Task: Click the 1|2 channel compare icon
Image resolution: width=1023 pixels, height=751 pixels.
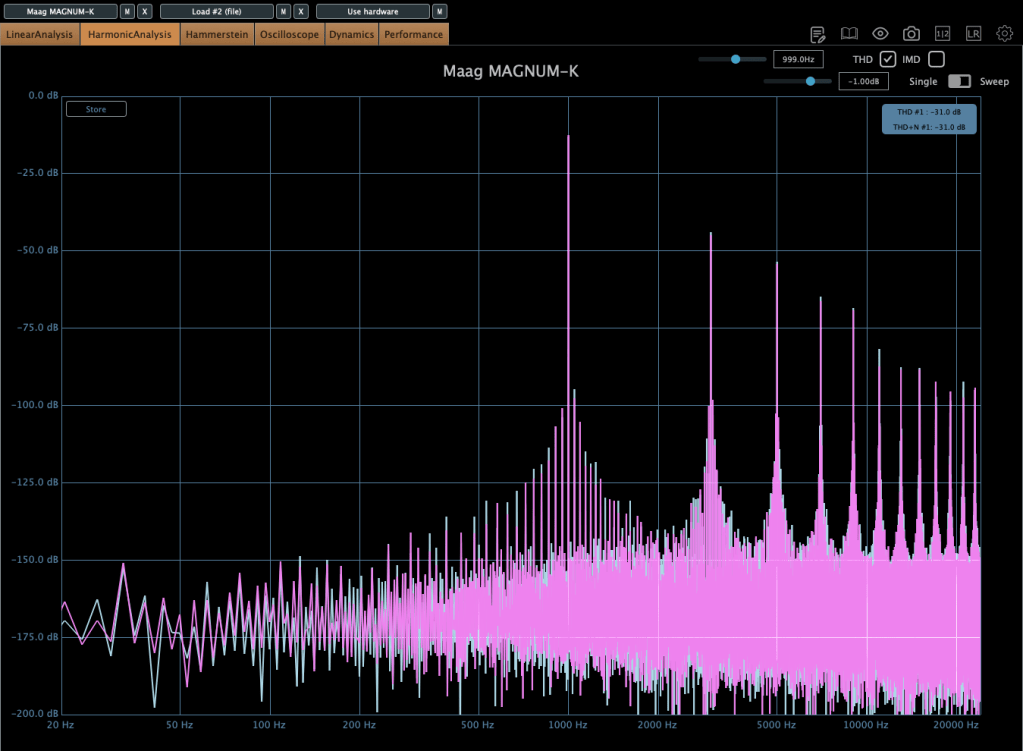Action: pyautogui.click(x=942, y=34)
